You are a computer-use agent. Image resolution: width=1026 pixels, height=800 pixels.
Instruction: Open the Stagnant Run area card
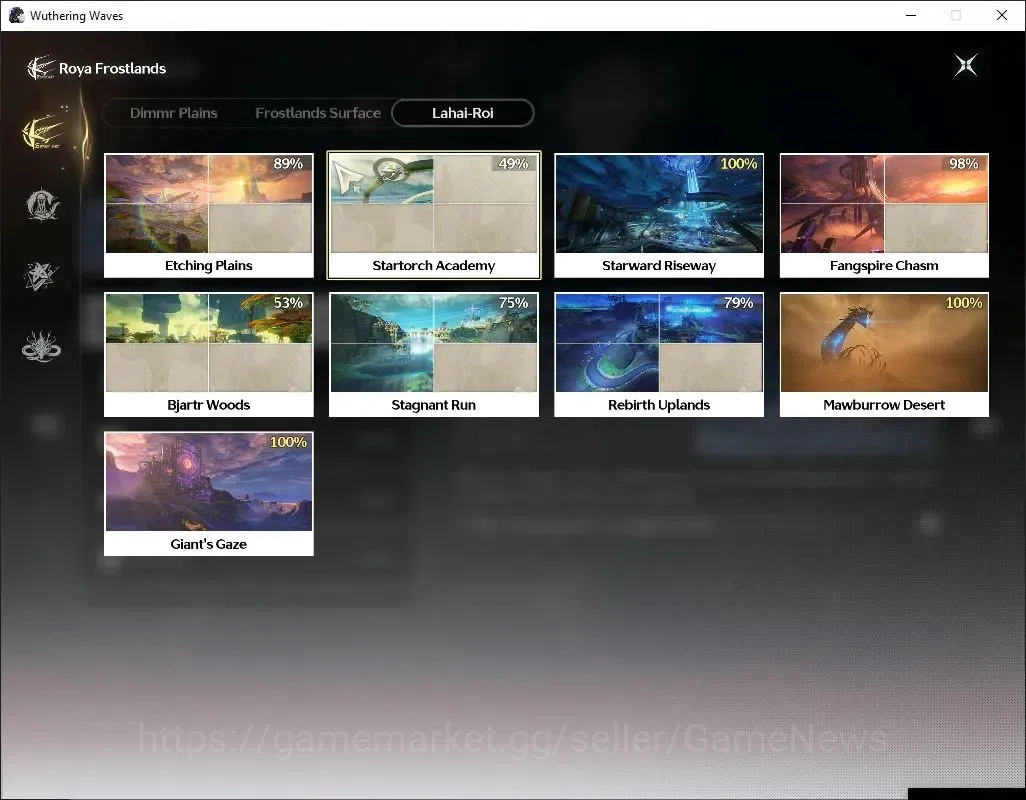pyautogui.click(x=434, y=355)
